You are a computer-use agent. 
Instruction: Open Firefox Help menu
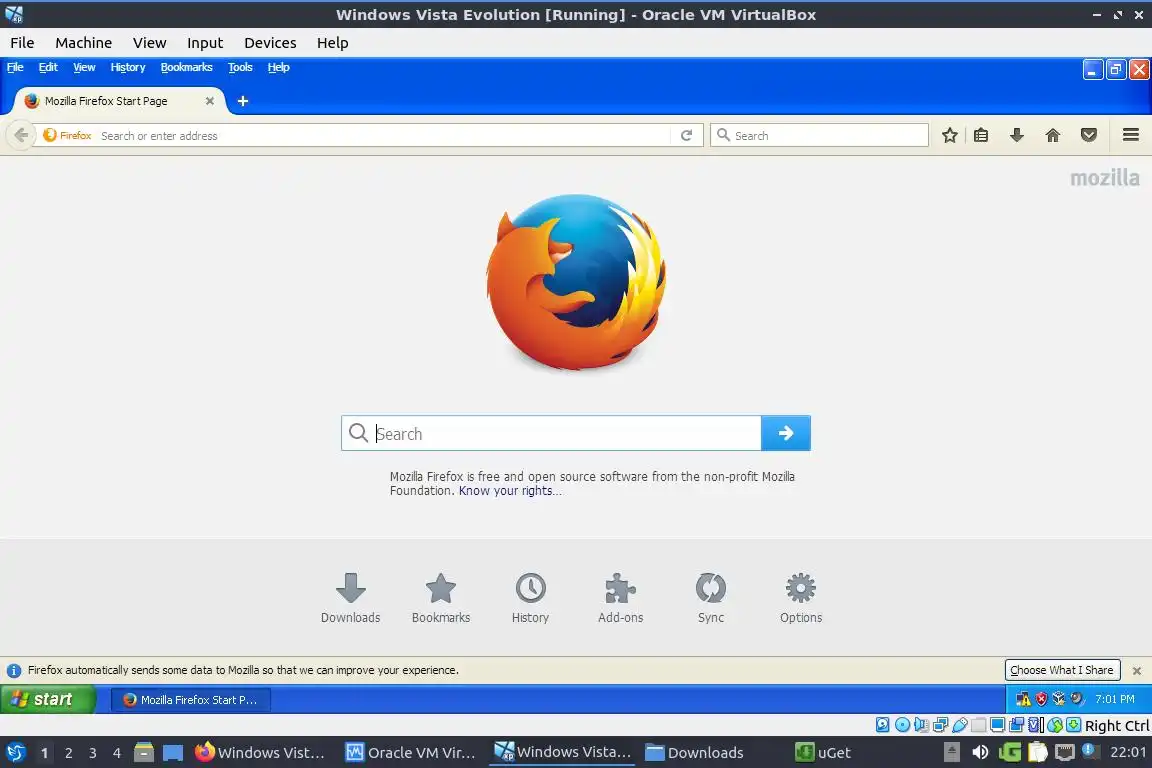(x=278, y=67)
